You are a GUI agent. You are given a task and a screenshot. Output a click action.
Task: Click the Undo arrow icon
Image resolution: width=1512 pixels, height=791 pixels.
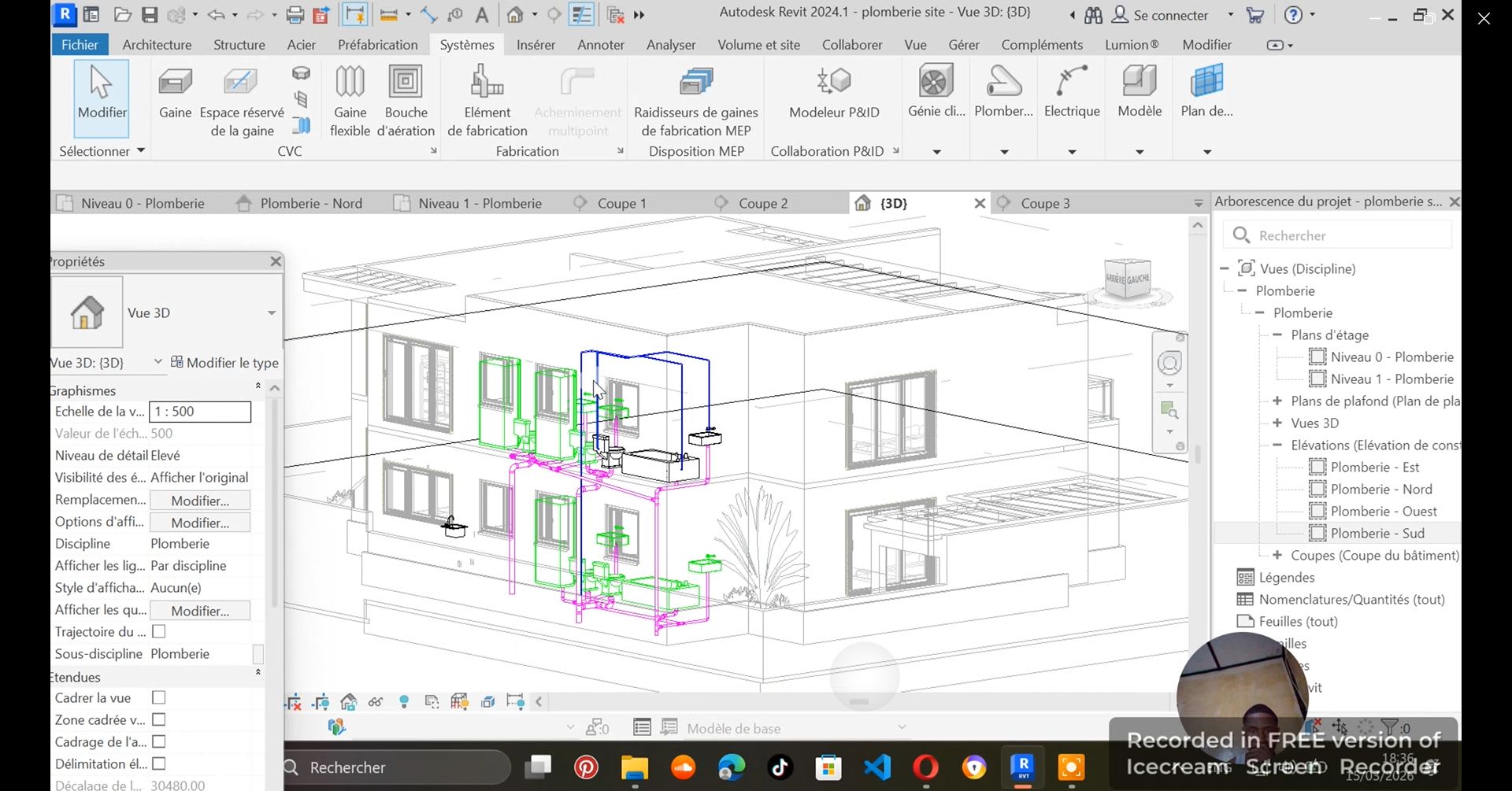coord(216,14)
